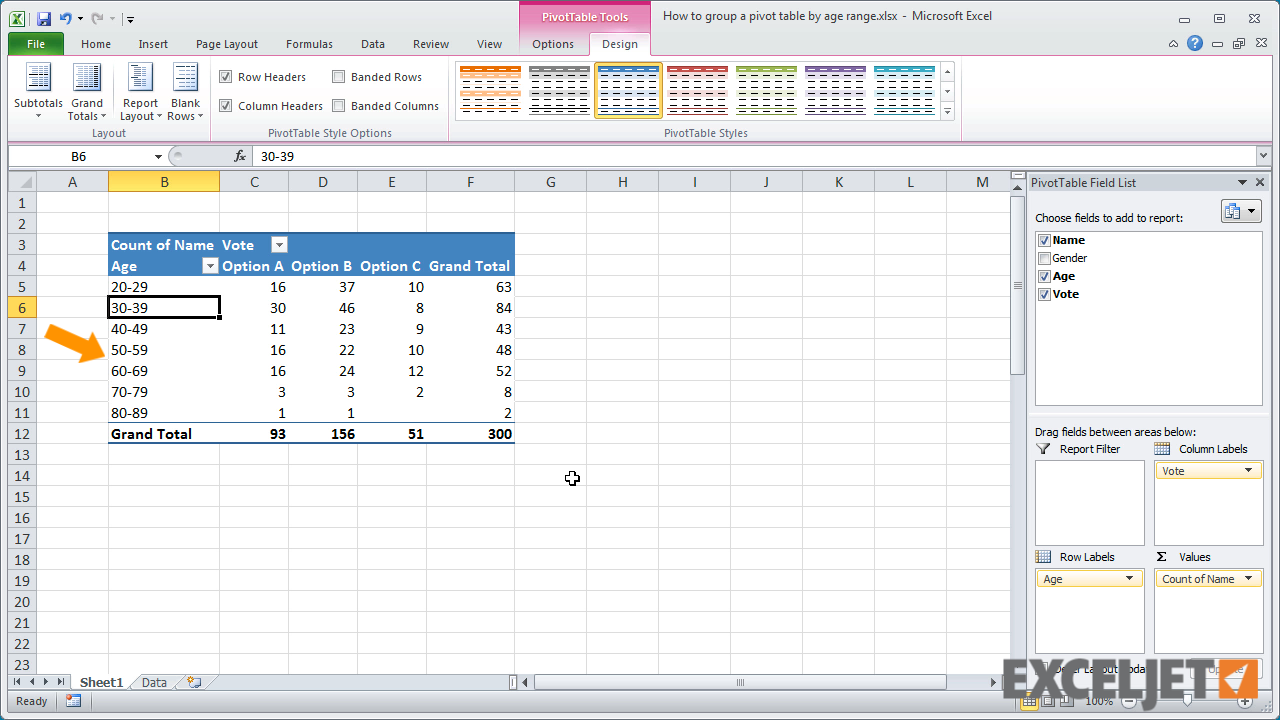The width and height of the screenshot is (1280, 720).
Task: Enable the Banded Rows checkbox
Action: click(339, 77)
